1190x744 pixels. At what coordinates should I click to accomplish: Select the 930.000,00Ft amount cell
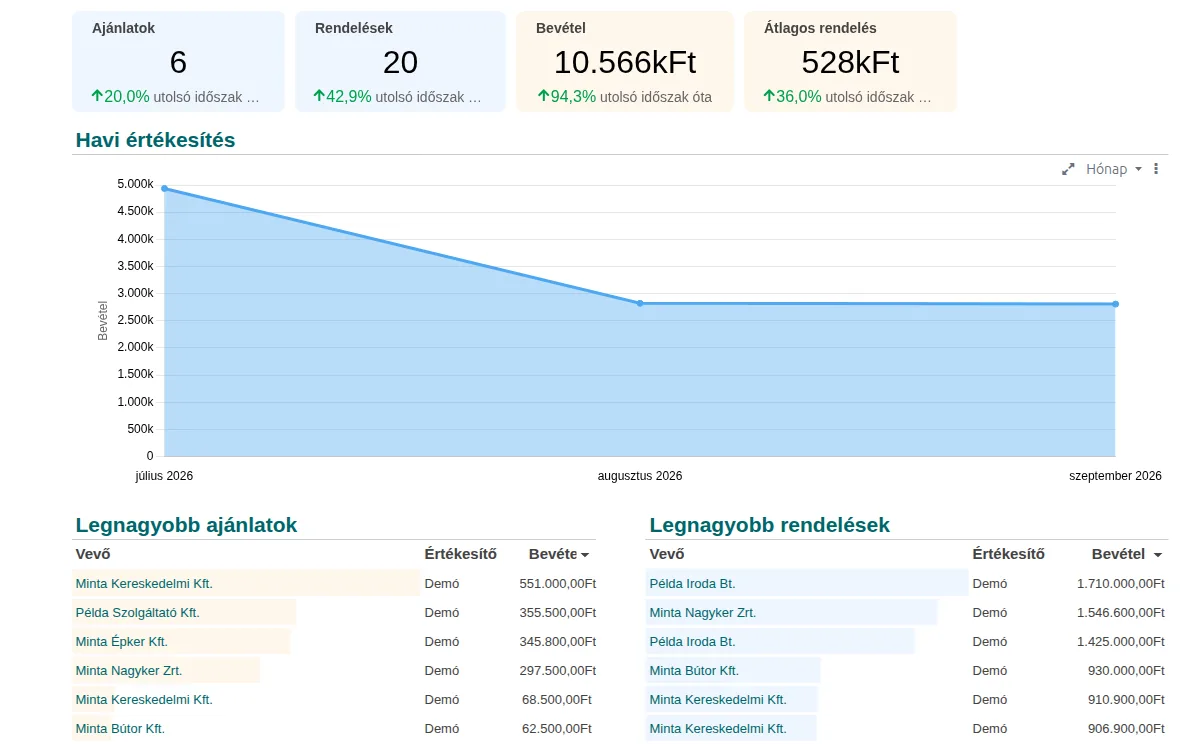(1126, 670)
